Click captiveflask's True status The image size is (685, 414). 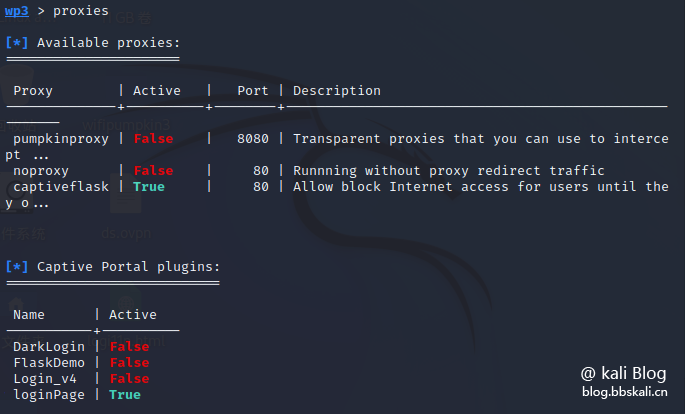(x=149, y=187)
